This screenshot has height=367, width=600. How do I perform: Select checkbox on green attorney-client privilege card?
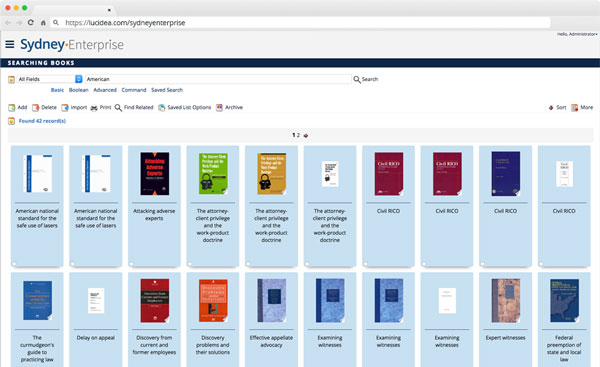tap(190, 264)
